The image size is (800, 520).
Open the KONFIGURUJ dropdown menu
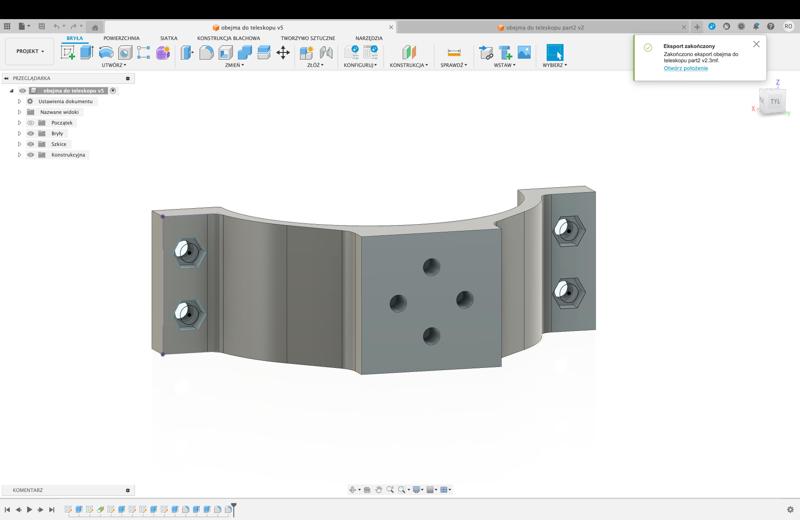pyautogui.click(x=360, y=65)
